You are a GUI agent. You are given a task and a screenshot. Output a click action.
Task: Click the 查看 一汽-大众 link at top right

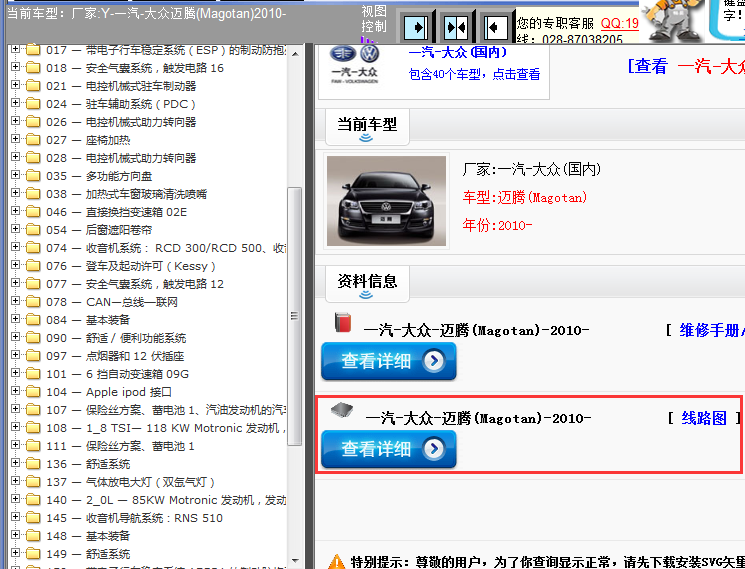pos(686,66)
